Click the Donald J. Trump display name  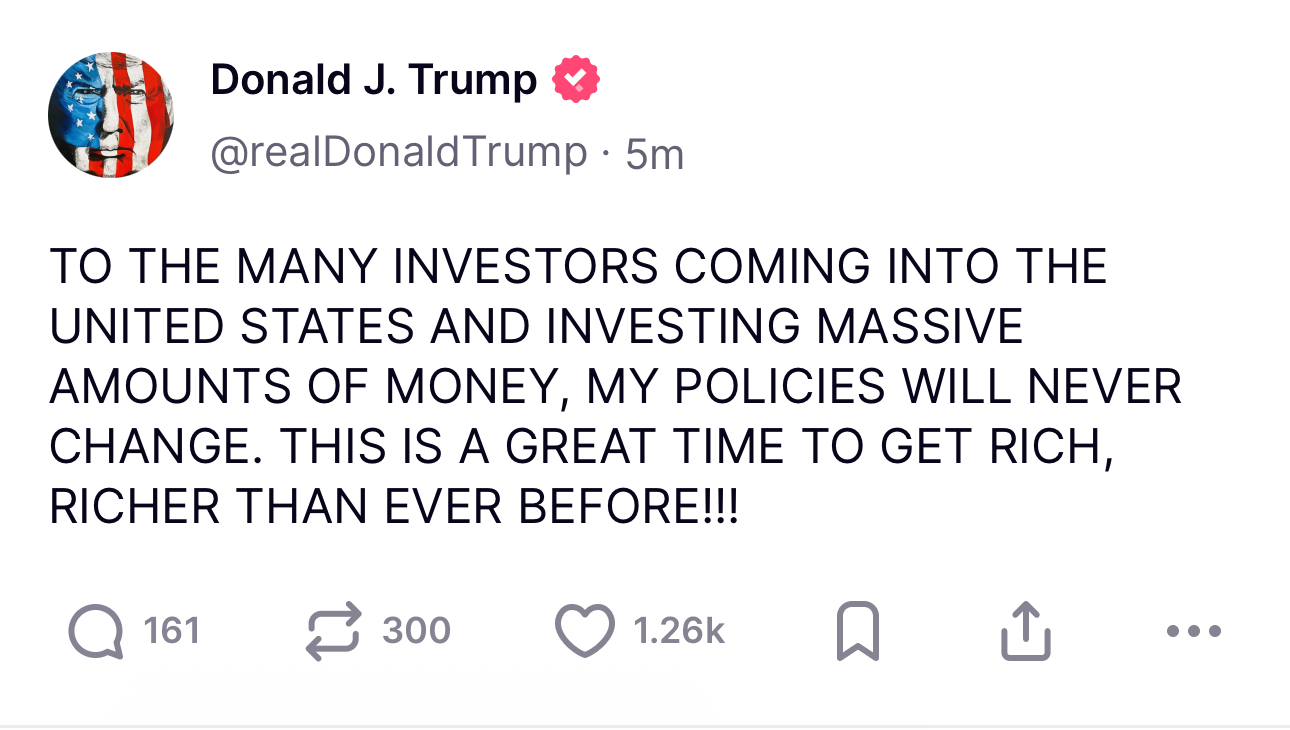coord(374,80)
